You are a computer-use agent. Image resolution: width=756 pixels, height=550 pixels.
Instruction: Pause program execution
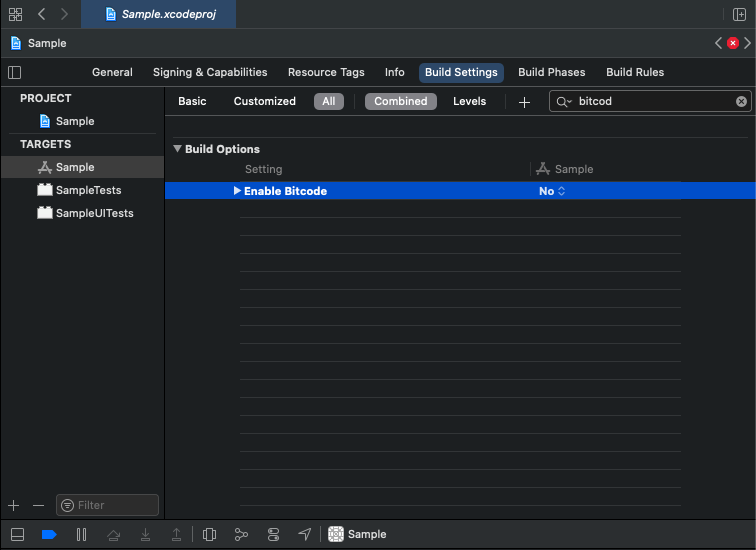click(81, 535)
